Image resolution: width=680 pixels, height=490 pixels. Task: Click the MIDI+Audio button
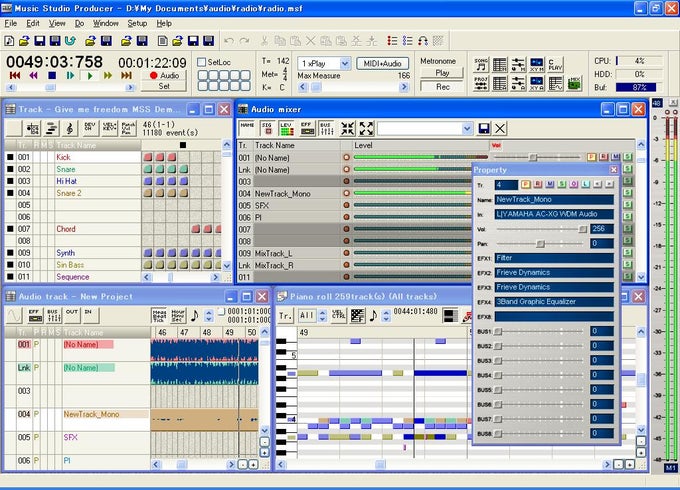pos(382,63)
